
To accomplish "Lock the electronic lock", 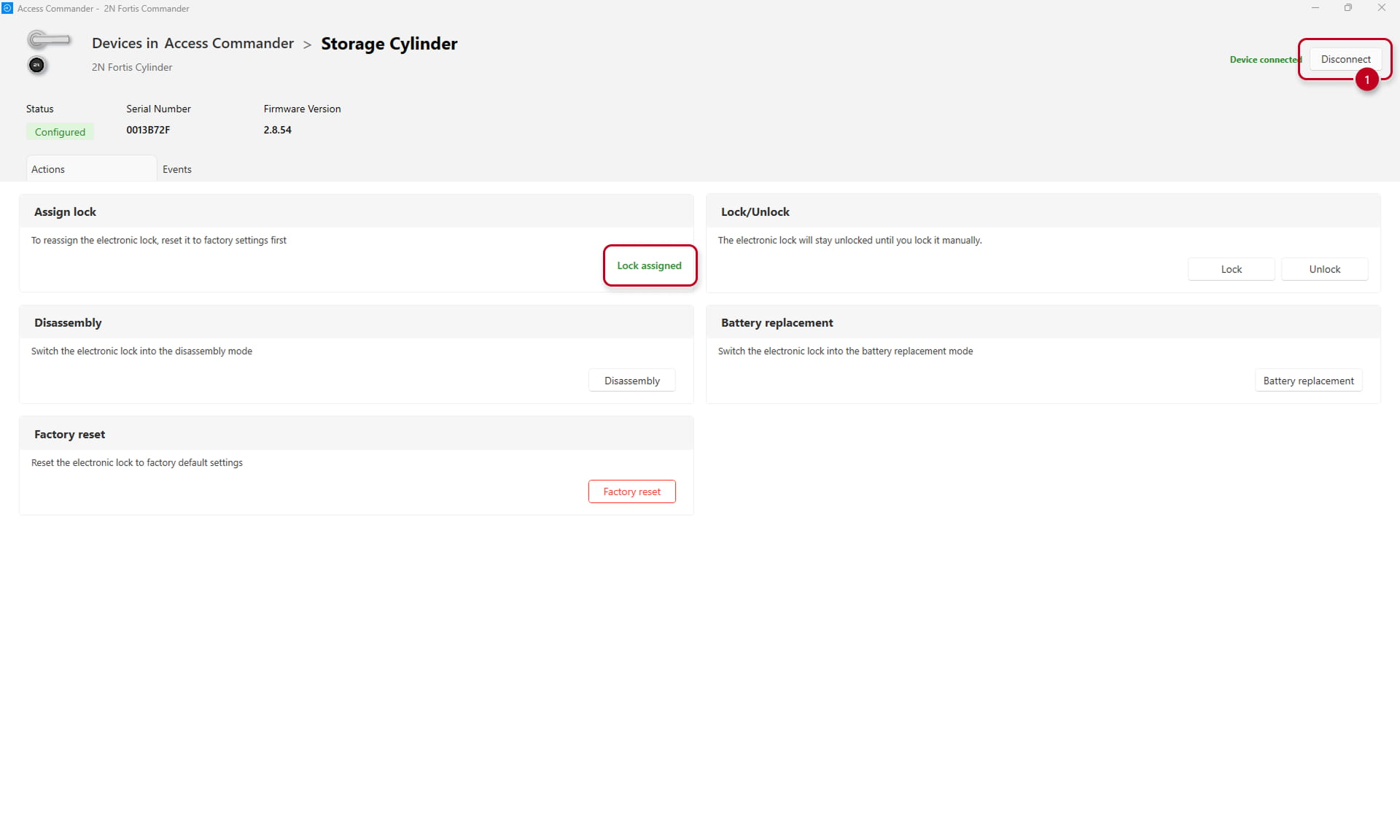I will click(1231, 269).
